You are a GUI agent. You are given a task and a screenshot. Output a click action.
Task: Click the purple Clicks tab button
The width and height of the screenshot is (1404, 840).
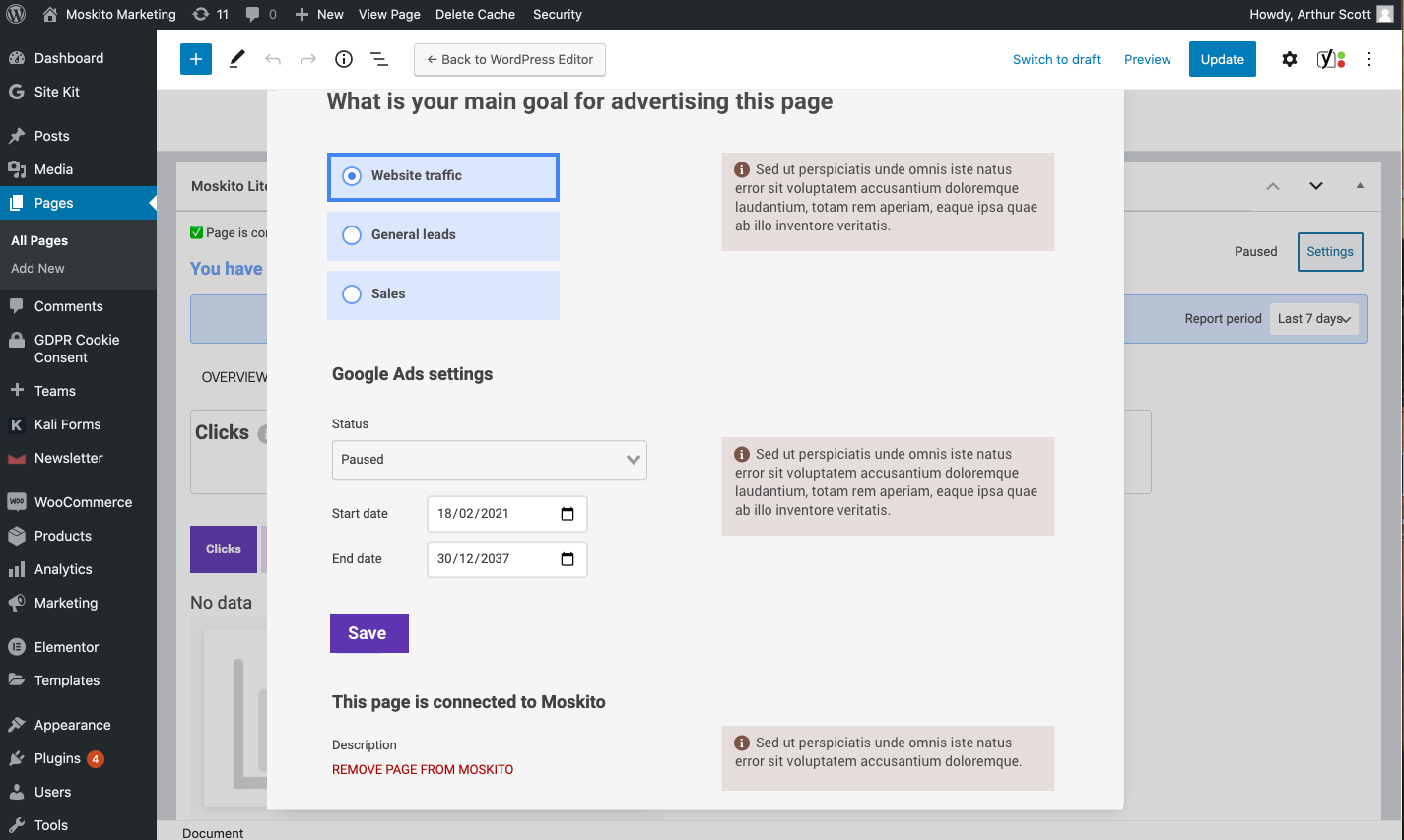(x=224, y=549)
